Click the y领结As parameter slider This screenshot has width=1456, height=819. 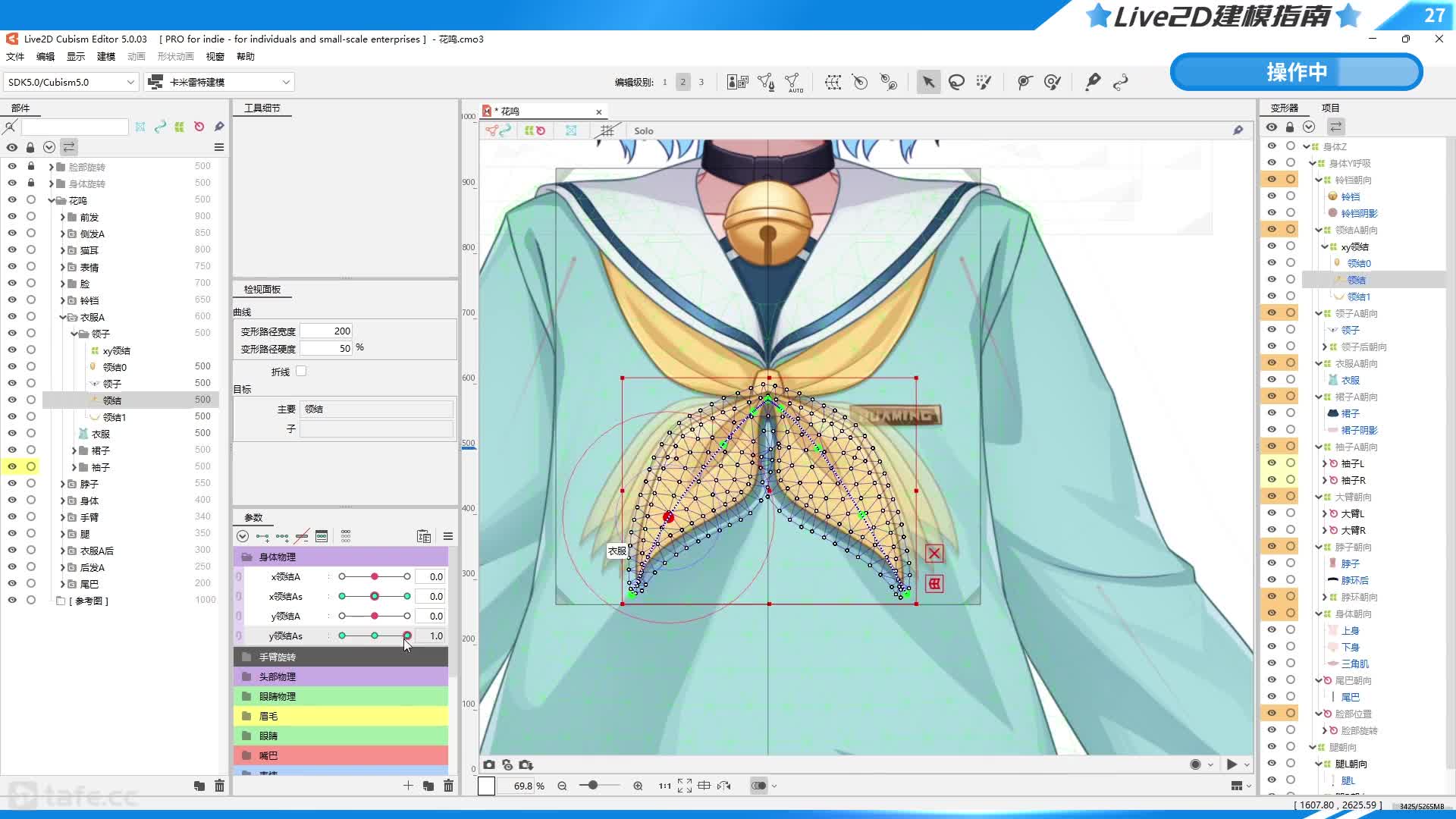click(x=374, y=635)
